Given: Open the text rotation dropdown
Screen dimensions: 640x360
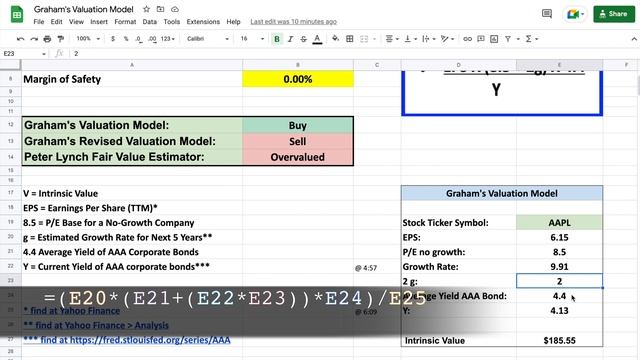Looking at the screenshot, I should click(x=447, y=39).
